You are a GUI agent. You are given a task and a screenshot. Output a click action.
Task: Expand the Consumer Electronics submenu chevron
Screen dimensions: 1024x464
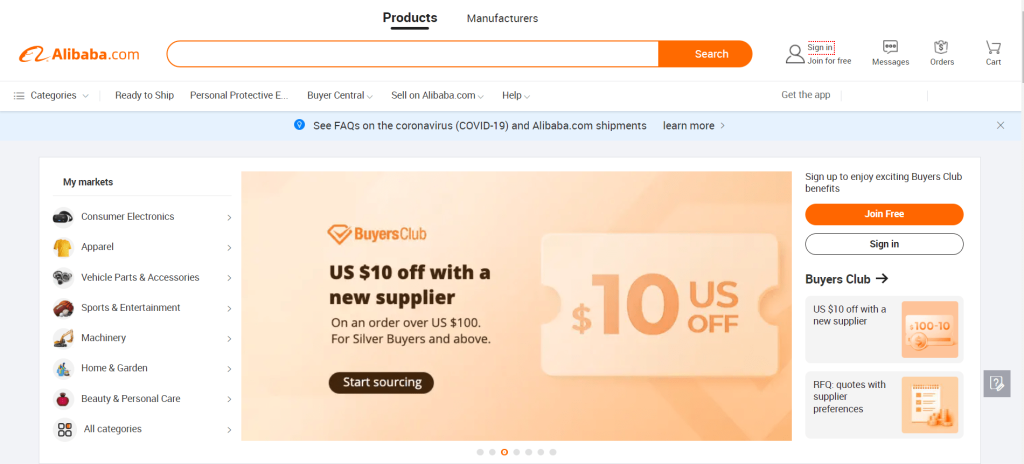[x=229, y=218]
